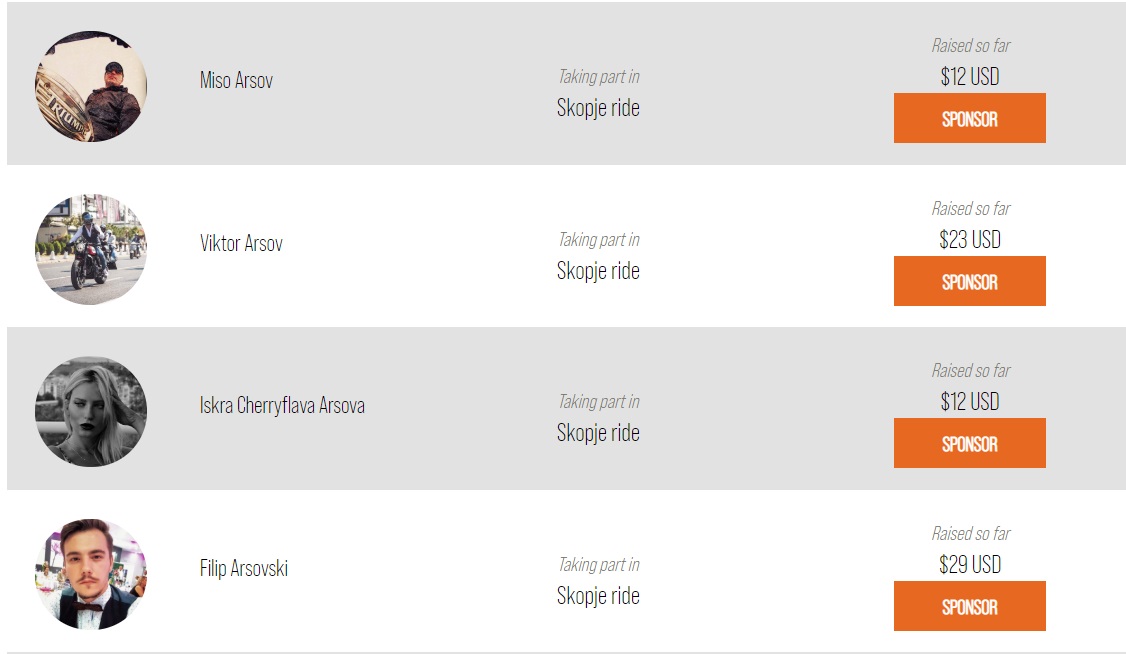Sponsor Viktor Arsov
The height and width of the screenshot is (654, 1126).
click(969, 281)
